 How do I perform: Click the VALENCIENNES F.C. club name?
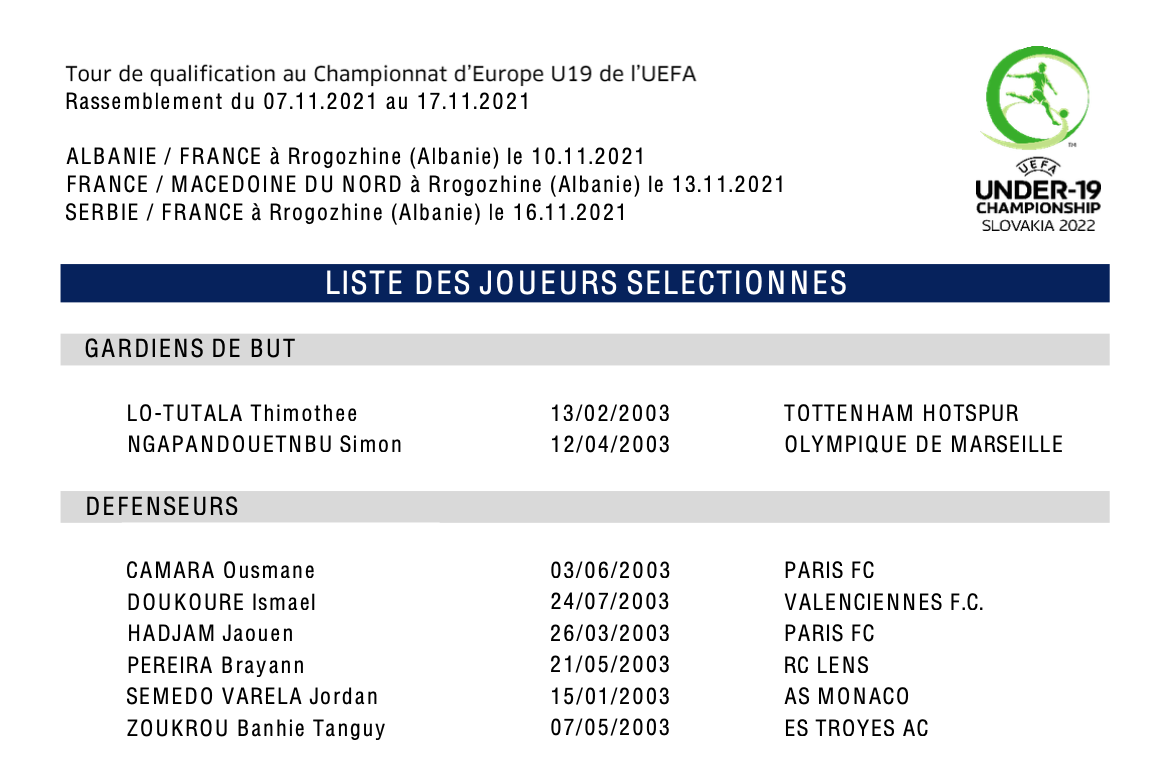click(x=884, y=602)
